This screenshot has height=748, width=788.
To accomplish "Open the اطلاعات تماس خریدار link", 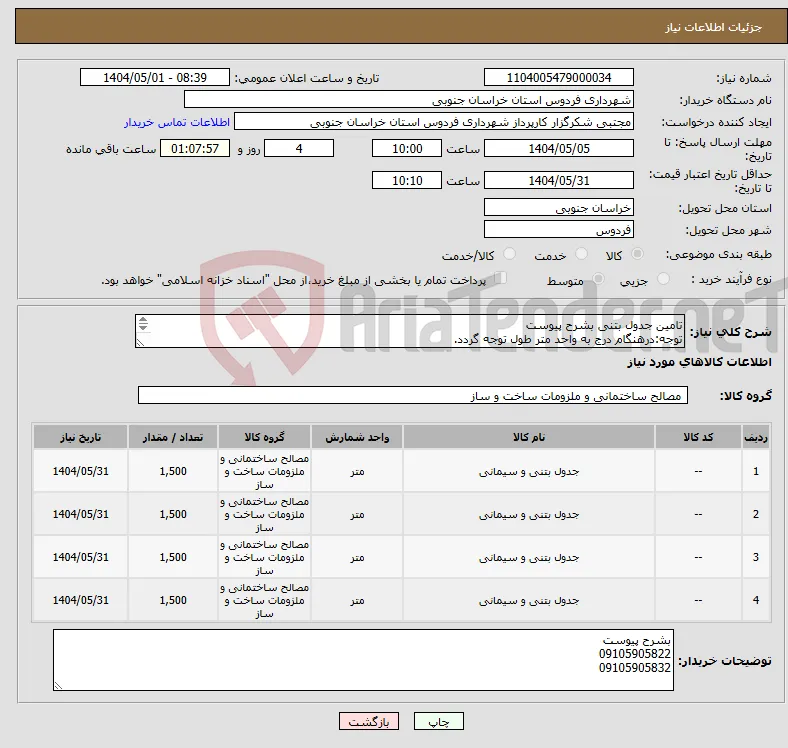I will (x=177, y=122).
